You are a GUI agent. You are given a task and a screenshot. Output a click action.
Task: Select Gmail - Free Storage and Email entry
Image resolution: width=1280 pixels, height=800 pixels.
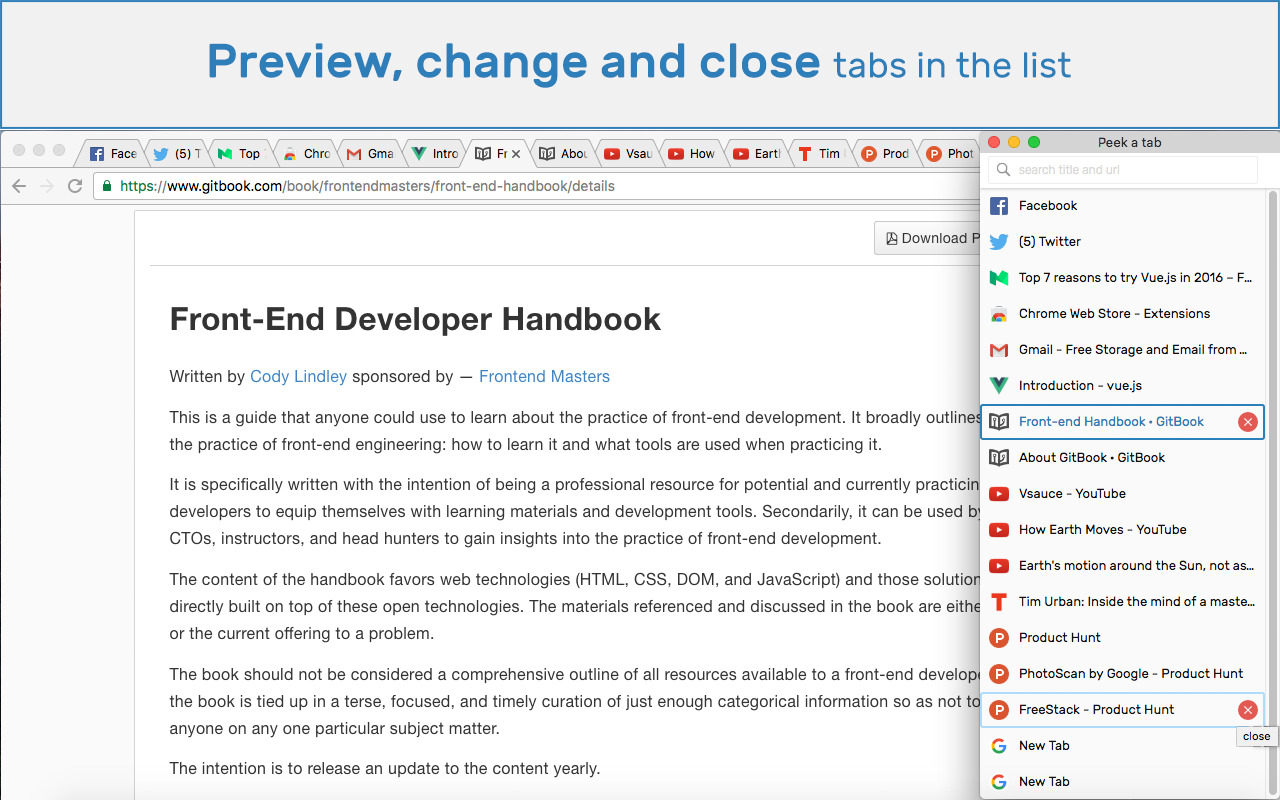[x=1122, y=350]
